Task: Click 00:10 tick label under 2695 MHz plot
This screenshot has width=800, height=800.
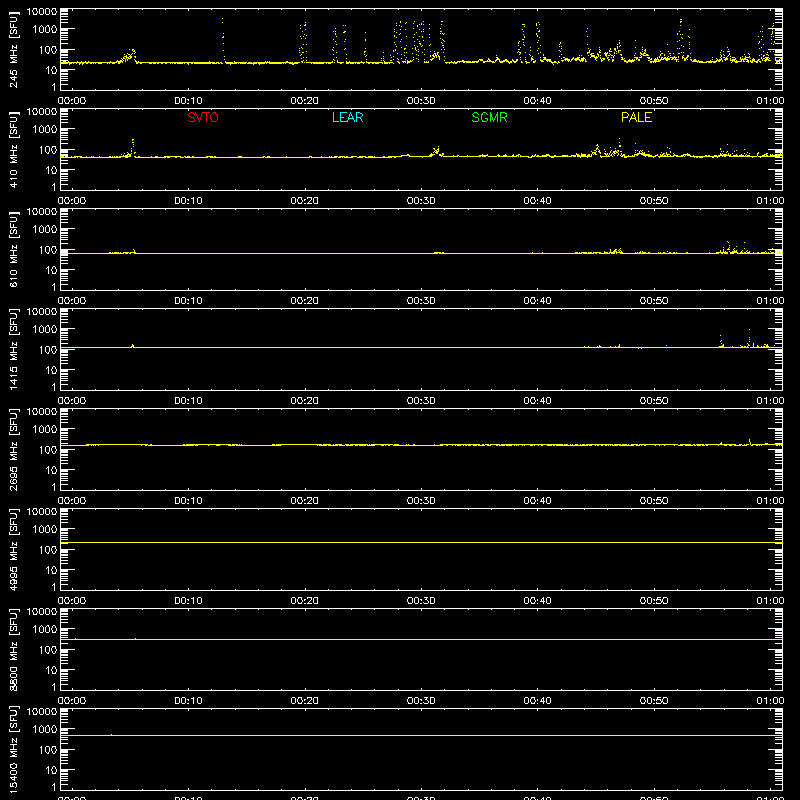Action: [x=188, y=501]
